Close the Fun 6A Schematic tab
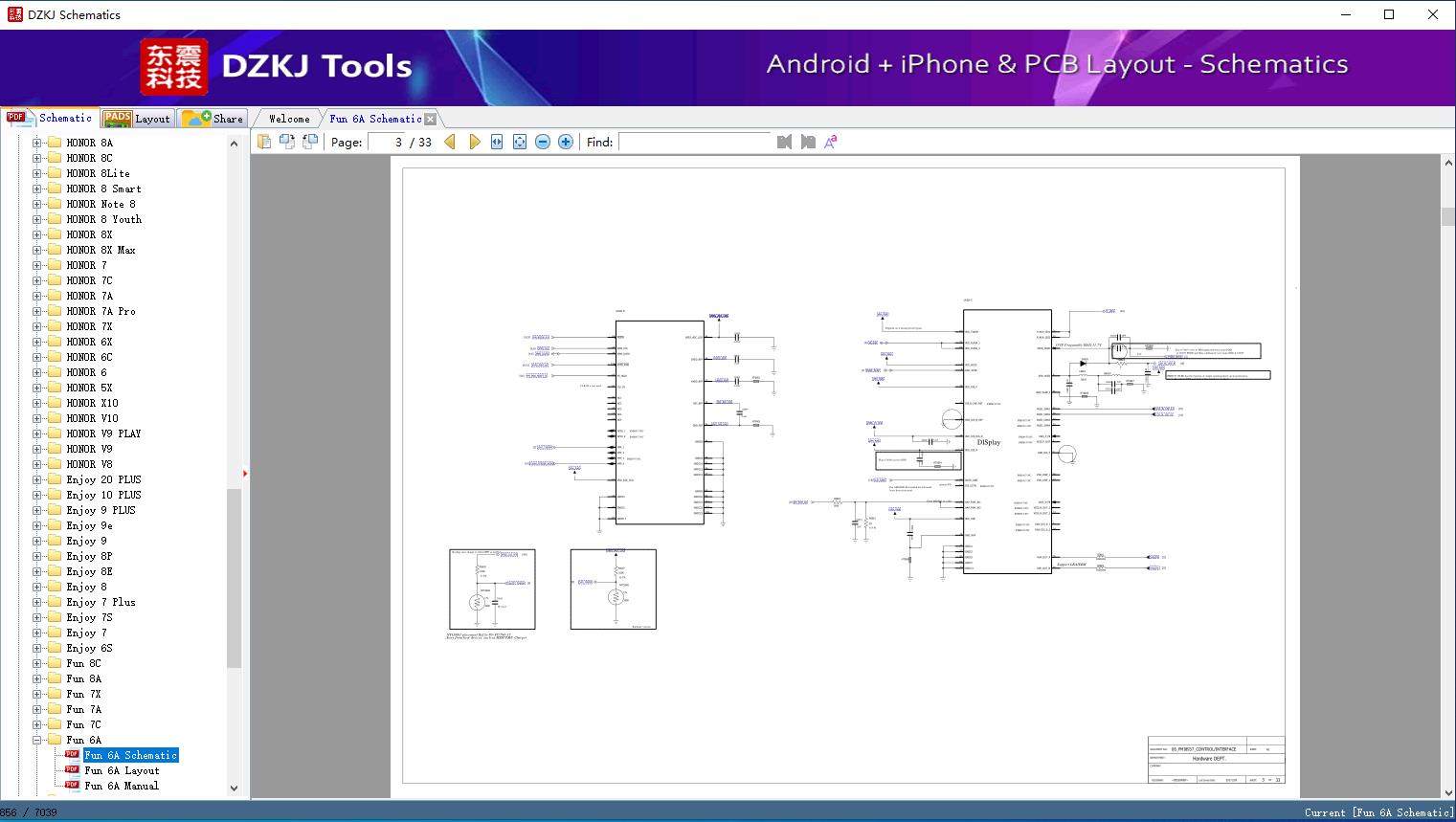 pyautogui.click(x=431, y=119)
